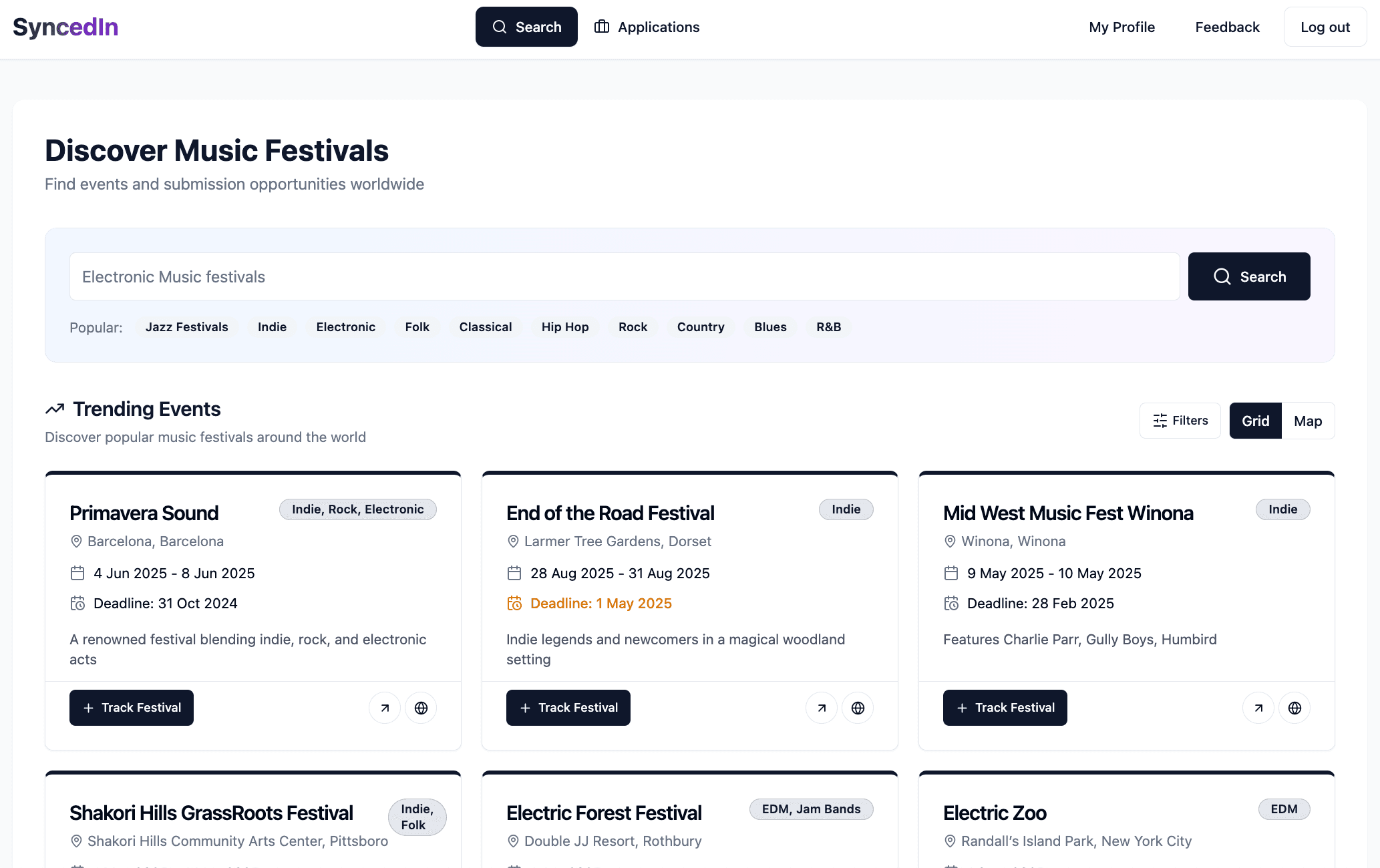Select the Electronic popular filter chip
This screenshot has width=1380, height=868.
[x=345, y=327]
